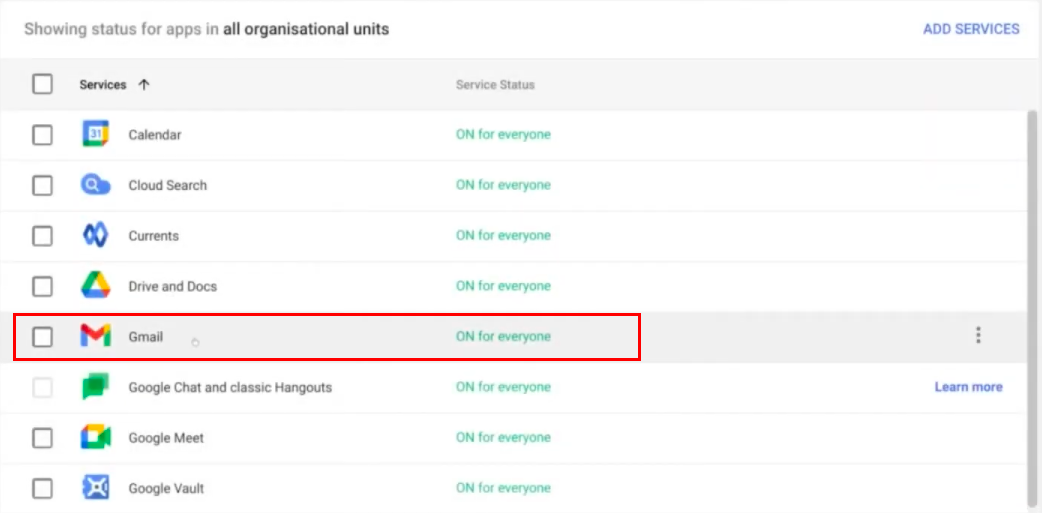
Task: Click 'ON for everyone' in Currents row
Action: (503, 236)
